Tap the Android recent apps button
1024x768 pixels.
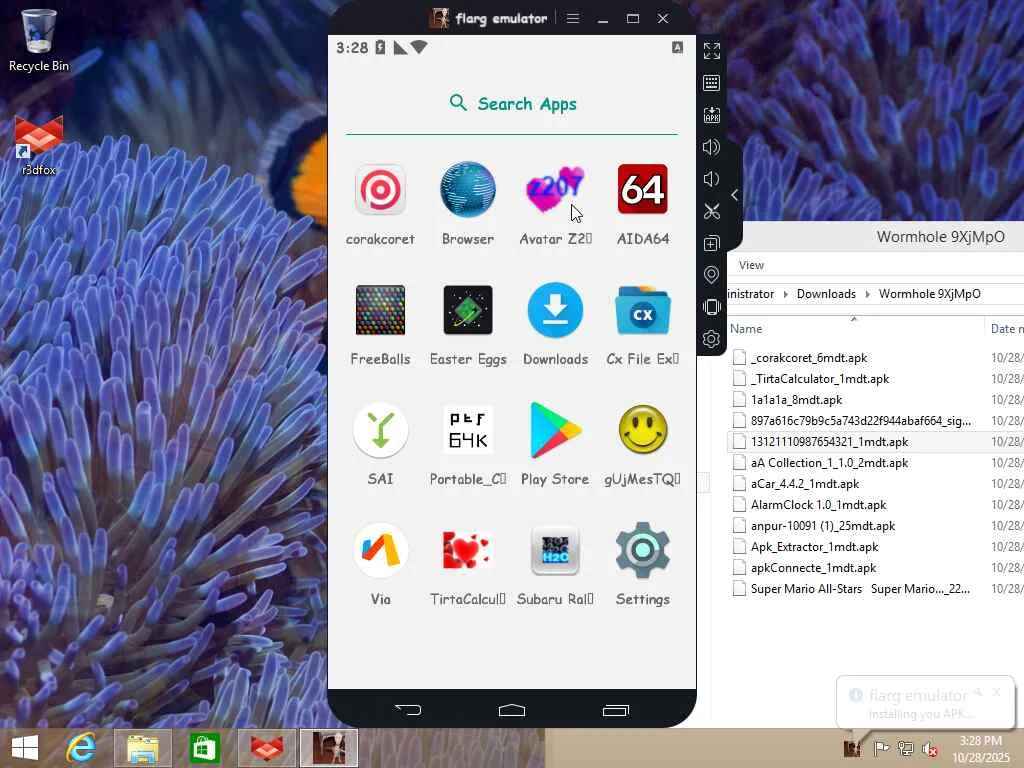(x=616, y=710)
